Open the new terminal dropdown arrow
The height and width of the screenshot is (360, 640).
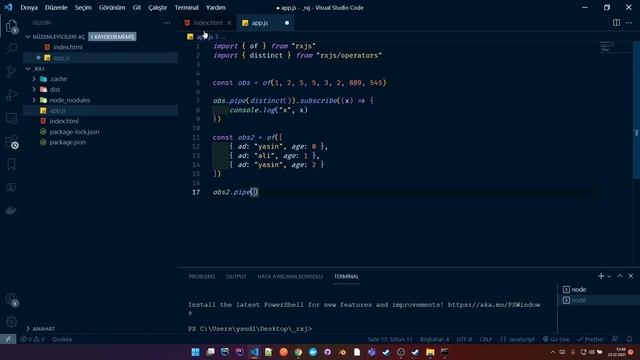(x=609, y=276)
